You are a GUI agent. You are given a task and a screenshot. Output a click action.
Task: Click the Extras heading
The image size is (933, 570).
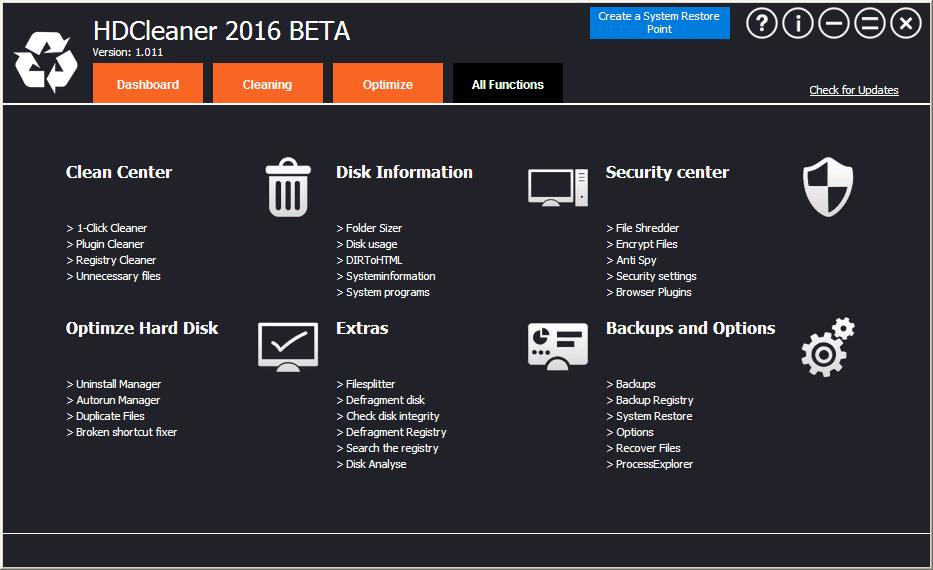pyautogui.click(x=362, y=328)
